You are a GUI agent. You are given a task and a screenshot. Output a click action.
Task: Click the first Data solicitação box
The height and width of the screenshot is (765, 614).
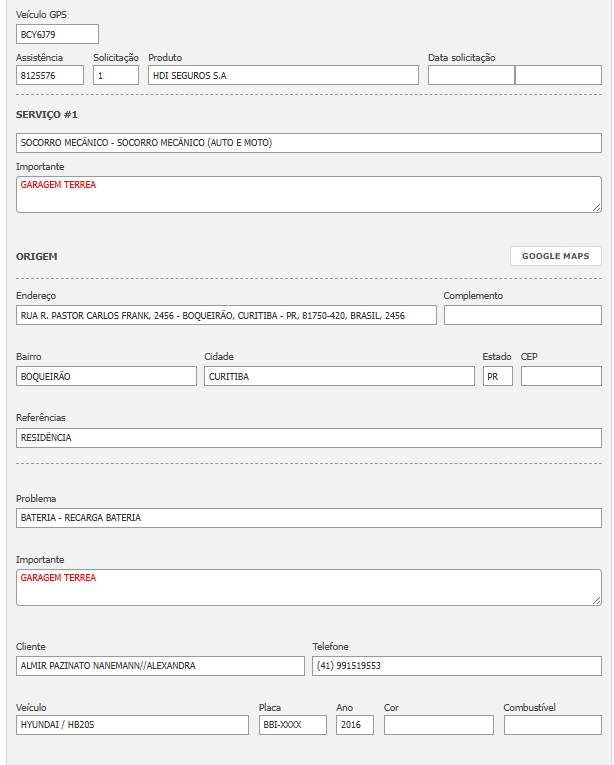point(471,75)
